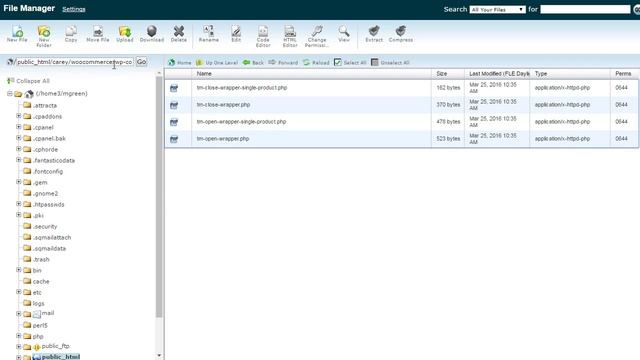Viewport: 640px width, 360px height.
Task: Select tm-close-wrapper-single-product.php file
Action: [x=242, y=88]
